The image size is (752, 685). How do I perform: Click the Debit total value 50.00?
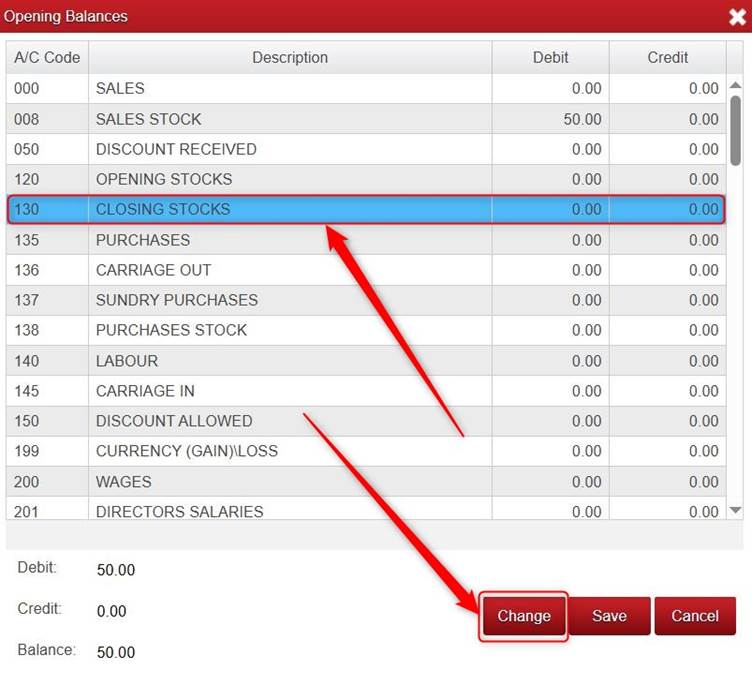(x=116, y=570)
